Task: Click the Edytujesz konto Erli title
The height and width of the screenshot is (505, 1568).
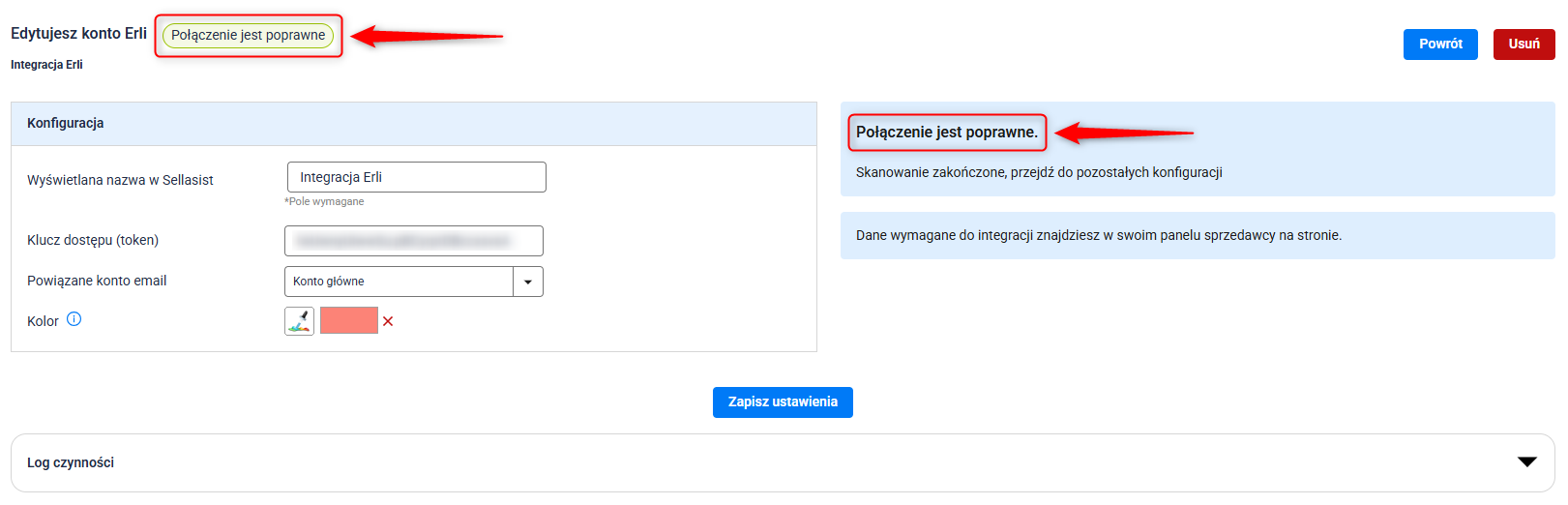Action: point(78,34)
